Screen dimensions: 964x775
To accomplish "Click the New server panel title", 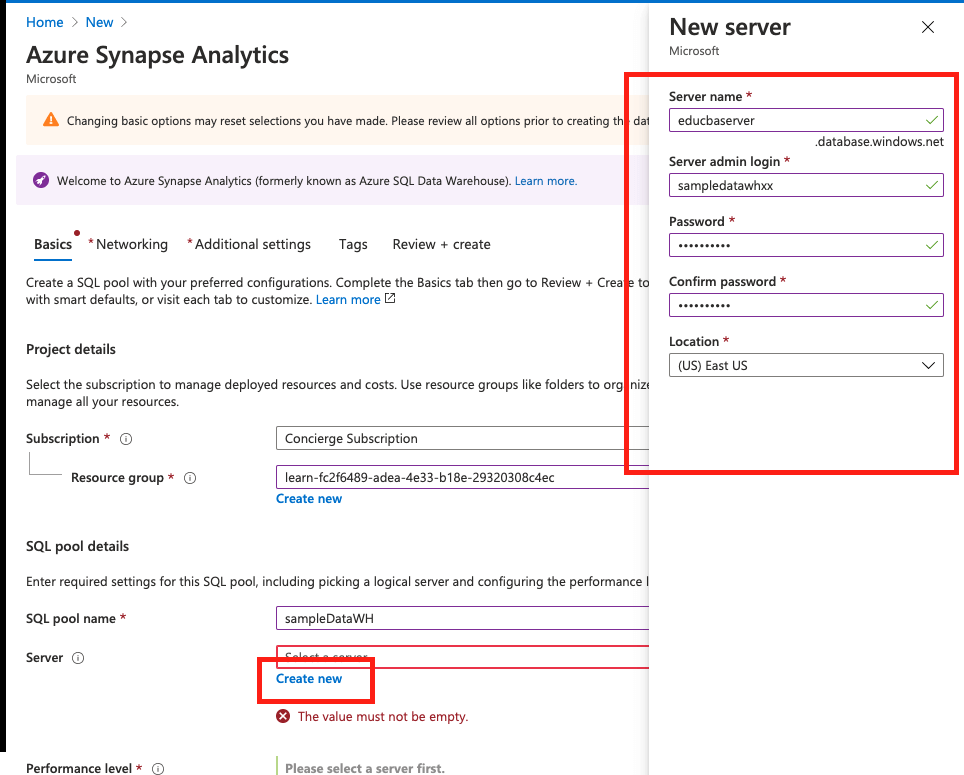I will [730, 27].
